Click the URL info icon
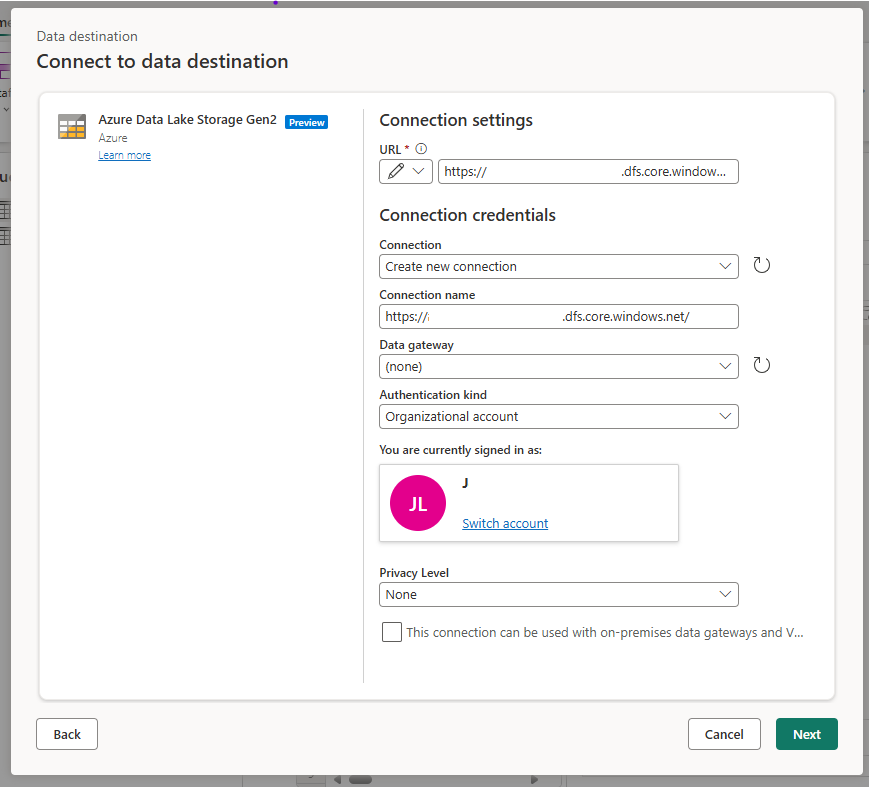 click(x=421, y=149)
